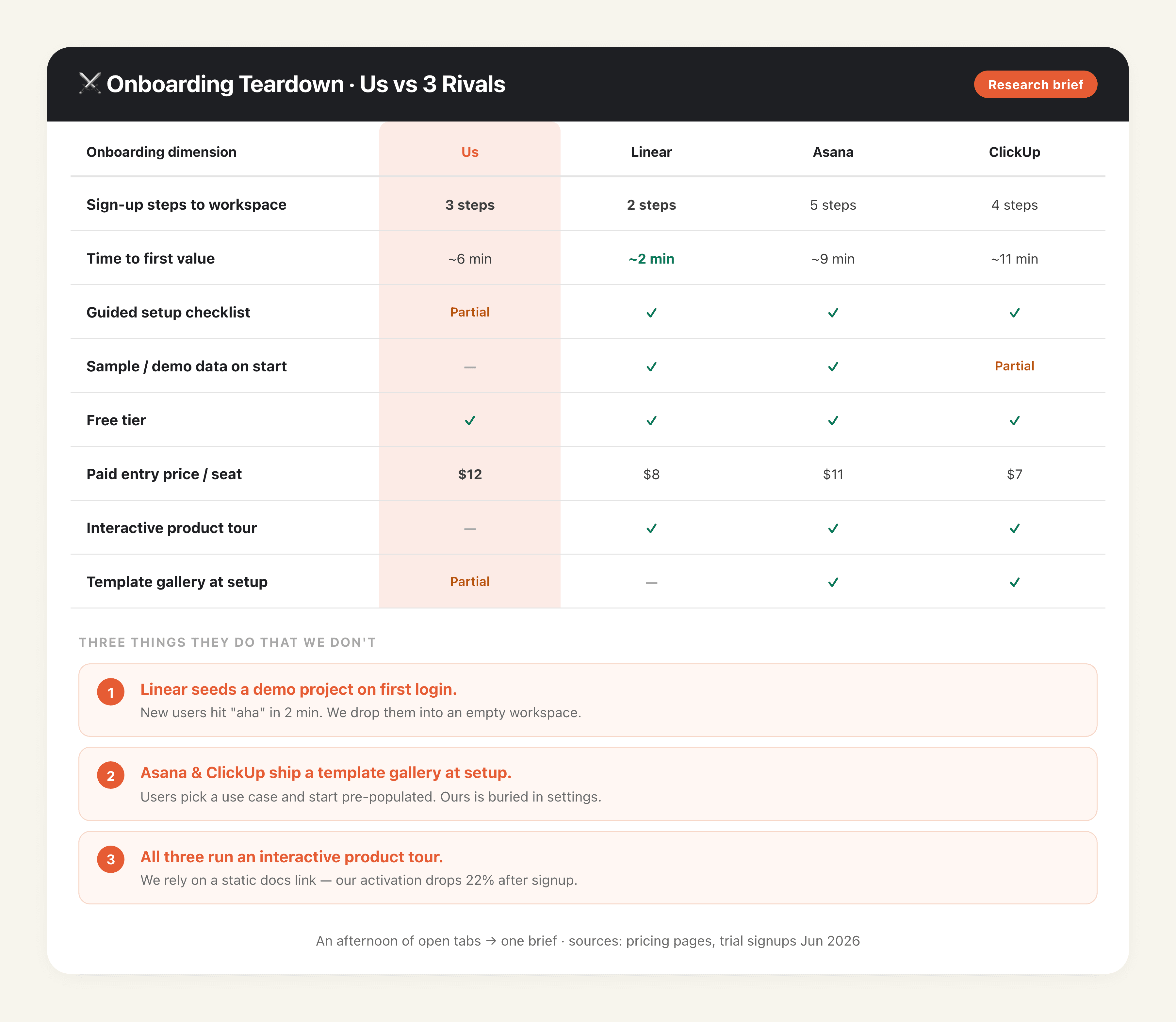Click the Onboarding Teardown title text

click(x=306, y=84)
